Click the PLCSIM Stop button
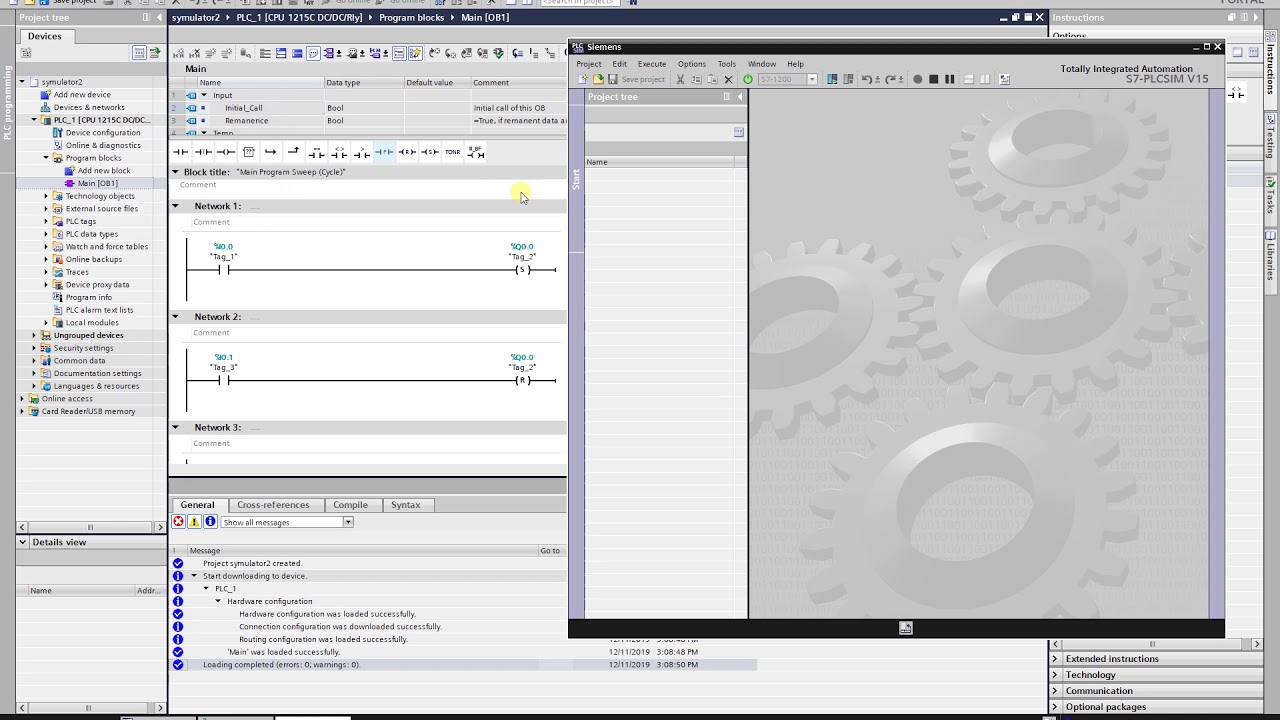 pos(933,79)
